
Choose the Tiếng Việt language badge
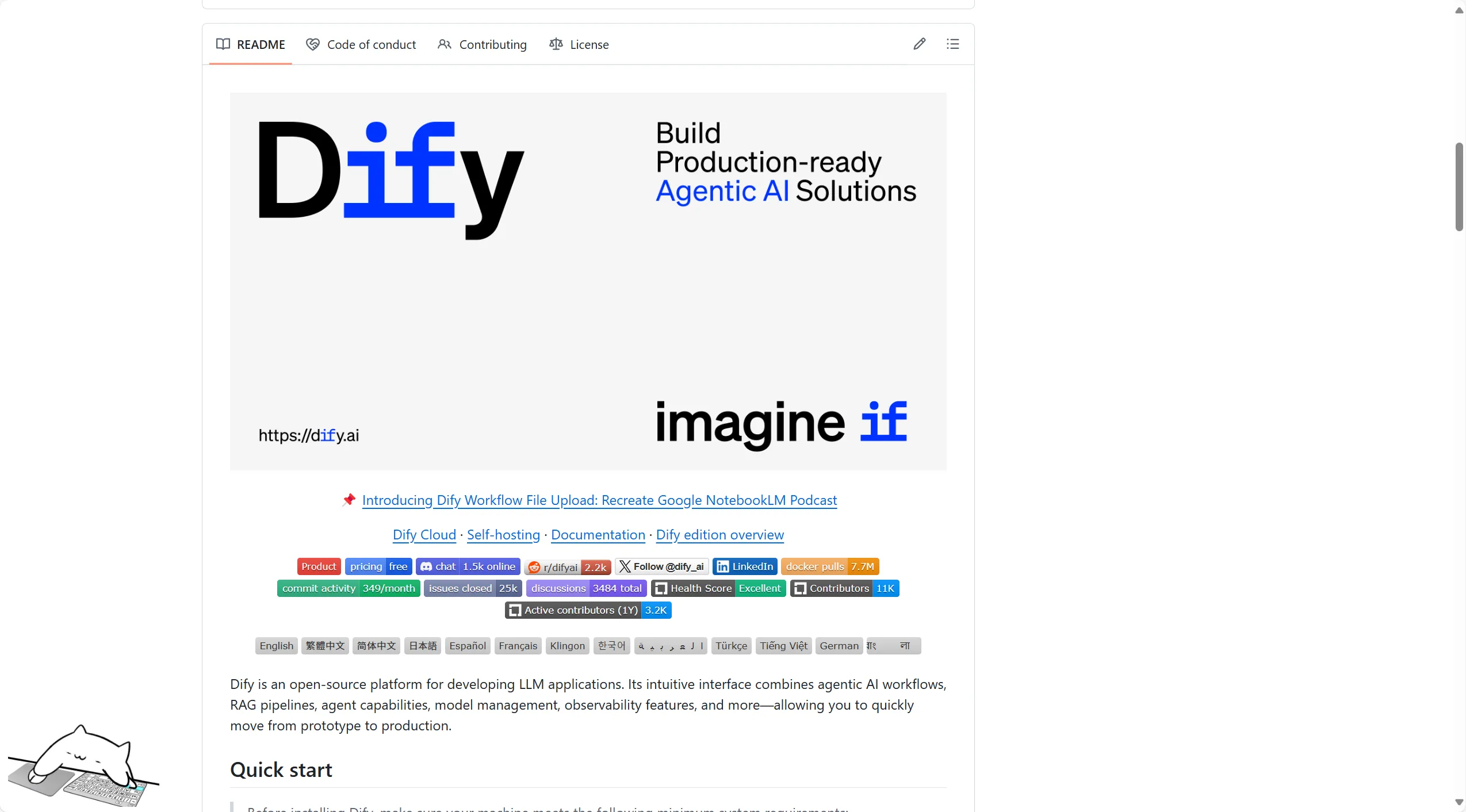(784, 646)
